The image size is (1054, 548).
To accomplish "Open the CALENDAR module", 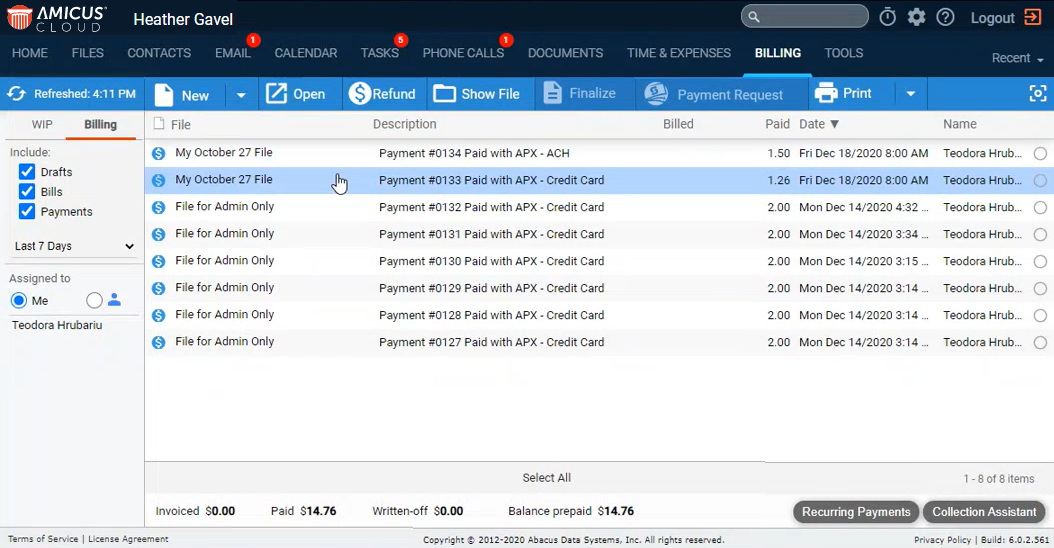I will pos(306,52).
